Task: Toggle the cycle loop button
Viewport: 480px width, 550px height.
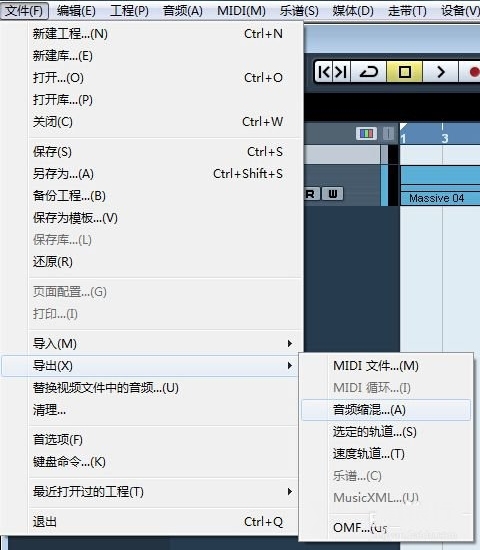Action: click(x=368, y=72)
